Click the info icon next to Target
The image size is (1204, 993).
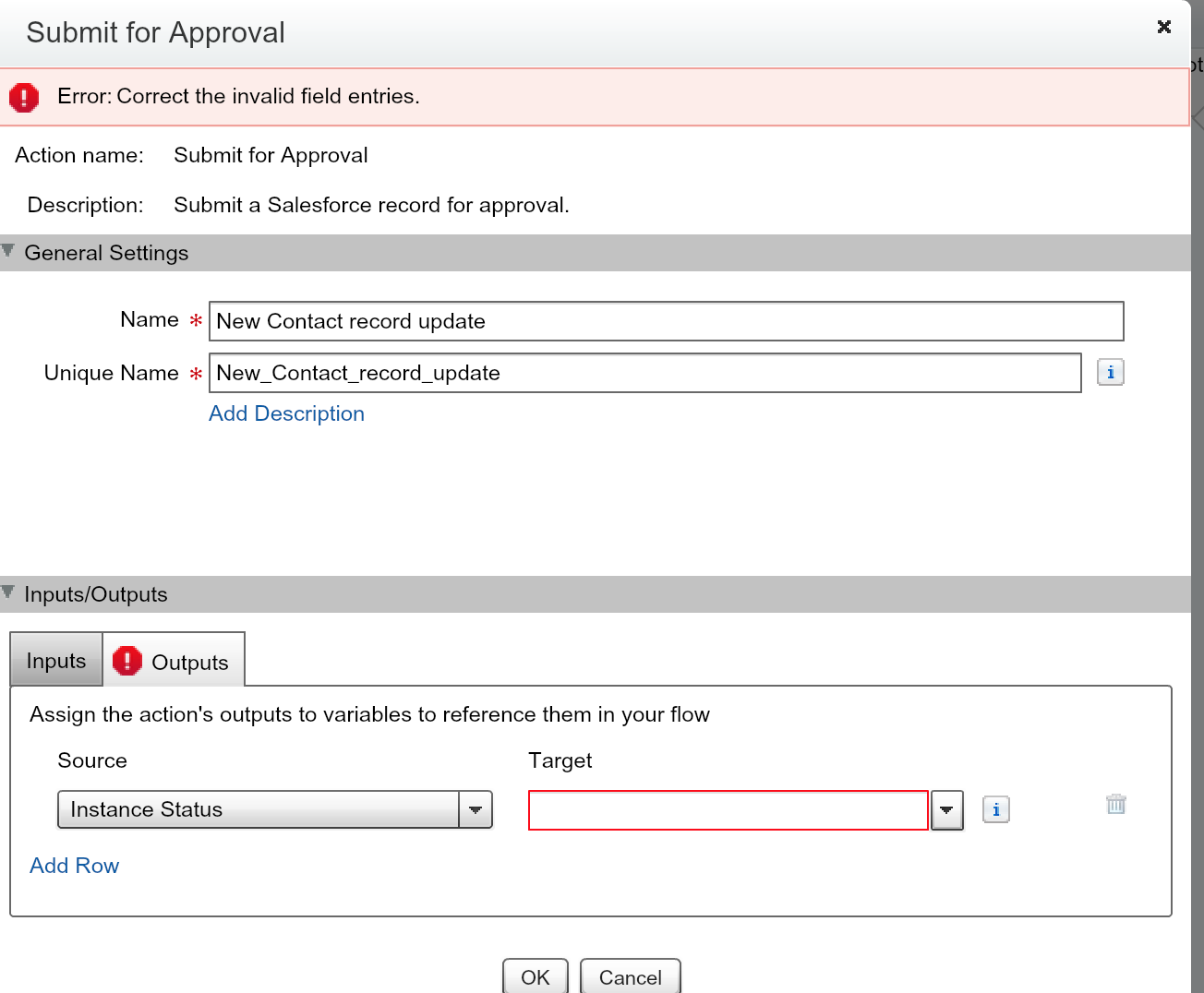[x=995, y=809]
